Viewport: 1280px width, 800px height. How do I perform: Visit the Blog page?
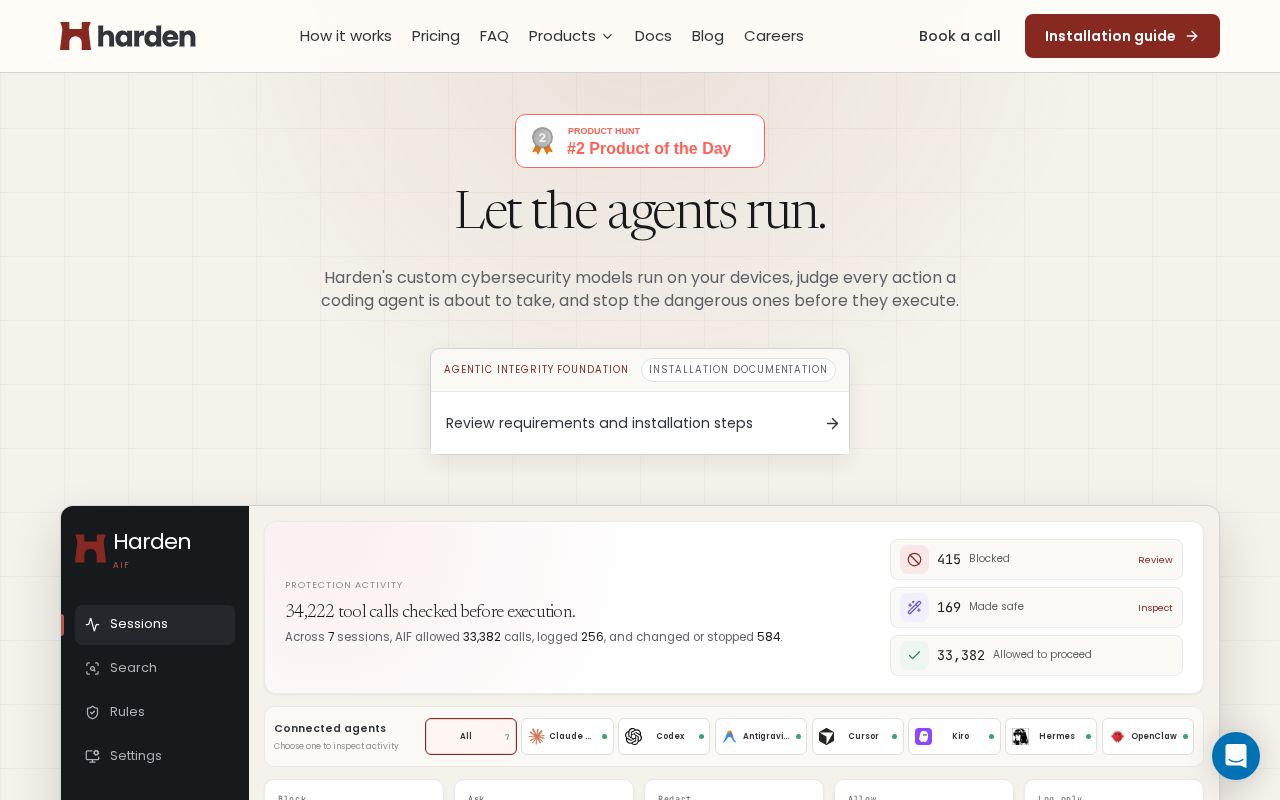[x=708, y=36]
